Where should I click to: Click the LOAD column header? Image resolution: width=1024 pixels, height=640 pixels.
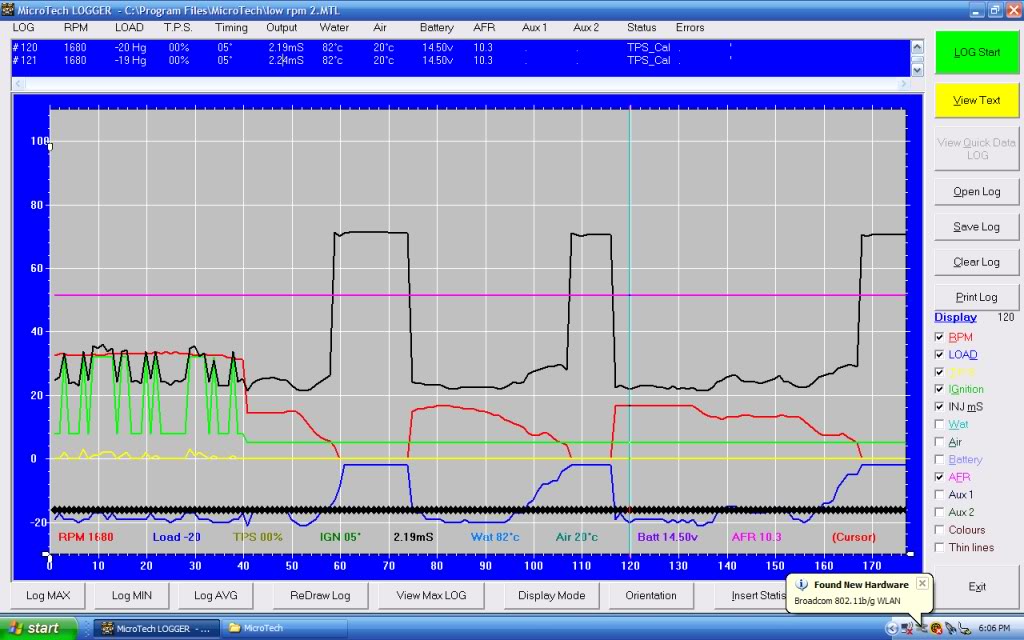coord(129,27)
